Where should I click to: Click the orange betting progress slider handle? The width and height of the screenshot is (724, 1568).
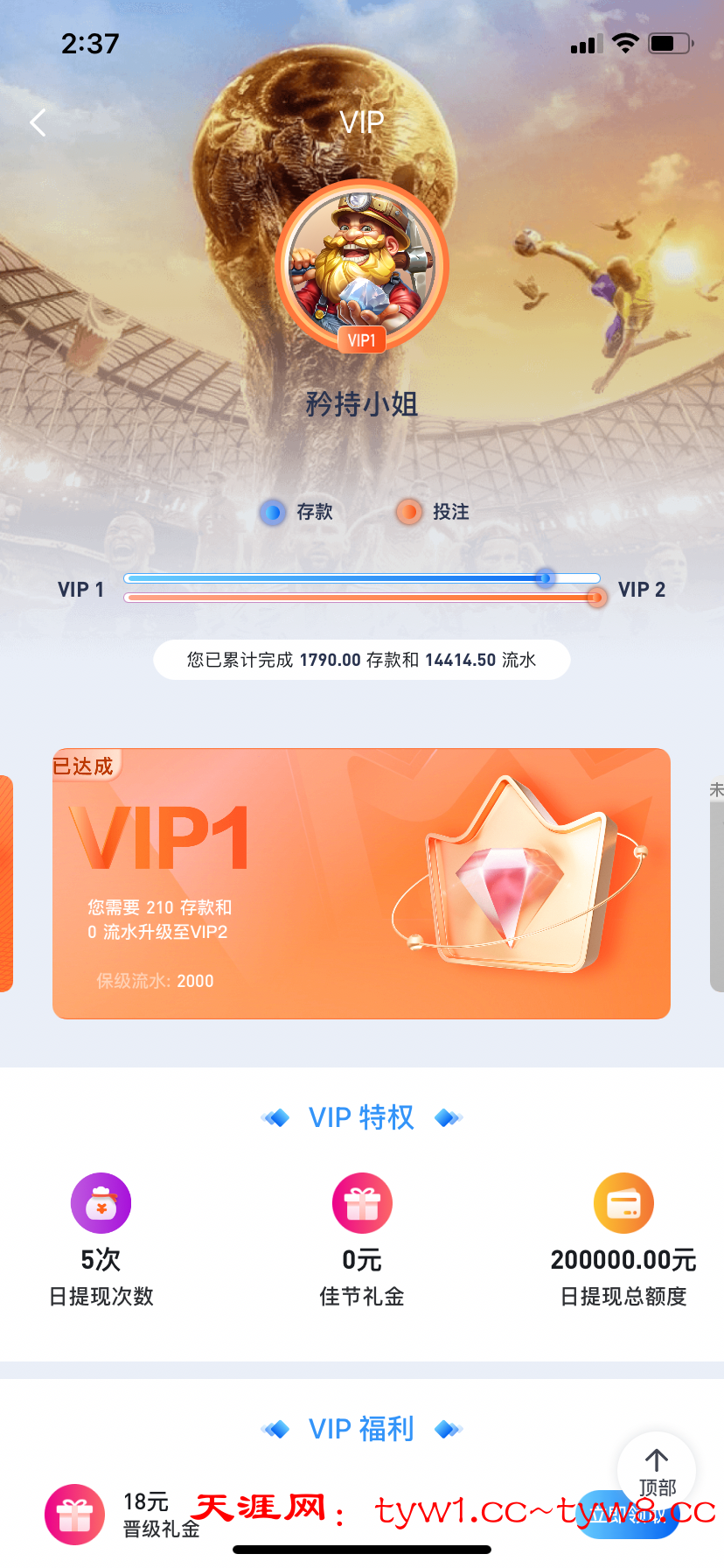click(596, 598)
